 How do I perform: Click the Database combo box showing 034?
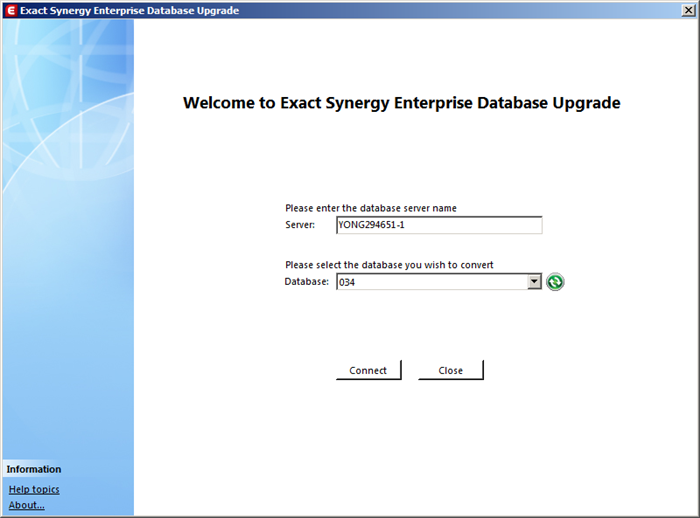pos(439,282)
